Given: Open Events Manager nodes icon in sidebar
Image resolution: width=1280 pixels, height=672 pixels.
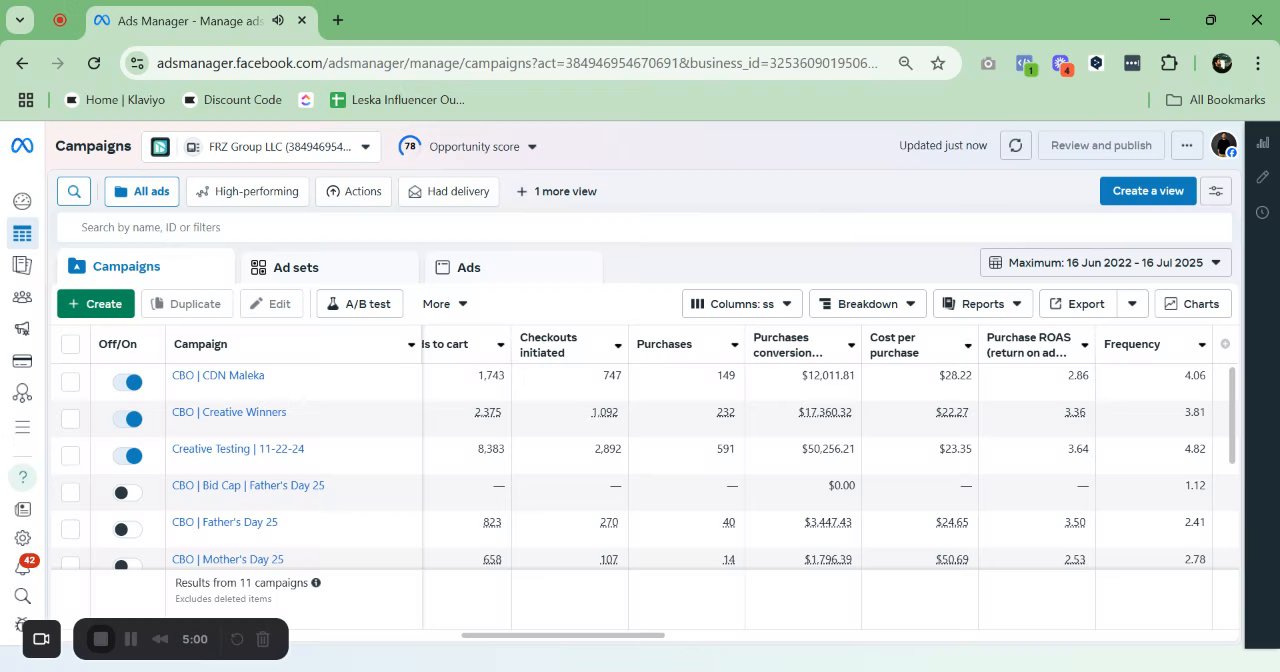Looking at the screenshot, I should [22, 393].
